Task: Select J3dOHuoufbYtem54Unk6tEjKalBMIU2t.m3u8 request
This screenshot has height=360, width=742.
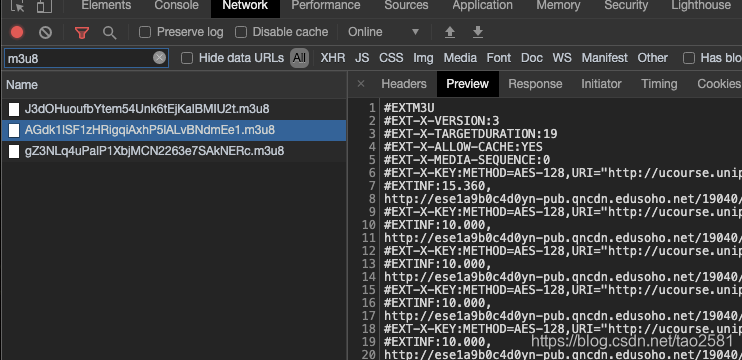Action: coord(173,109)
